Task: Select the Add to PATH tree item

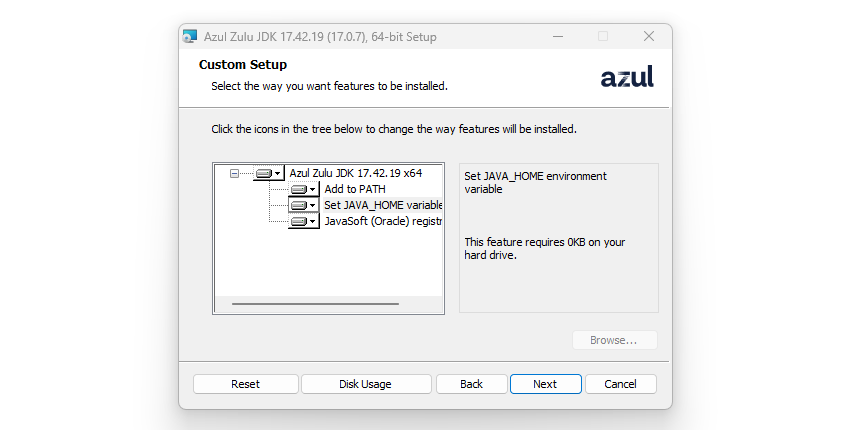Action: 355,189
